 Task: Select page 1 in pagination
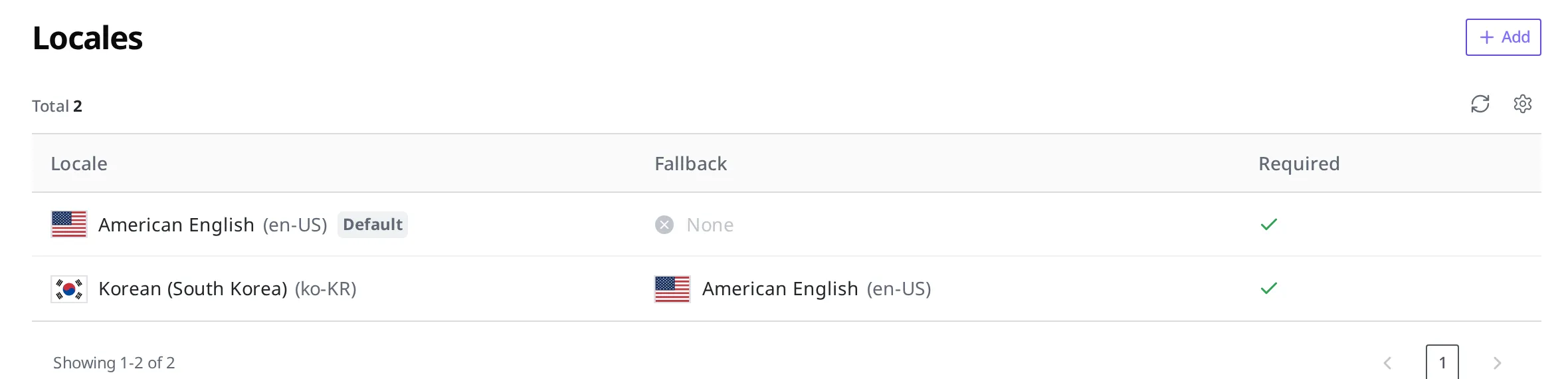[1442, 362]
